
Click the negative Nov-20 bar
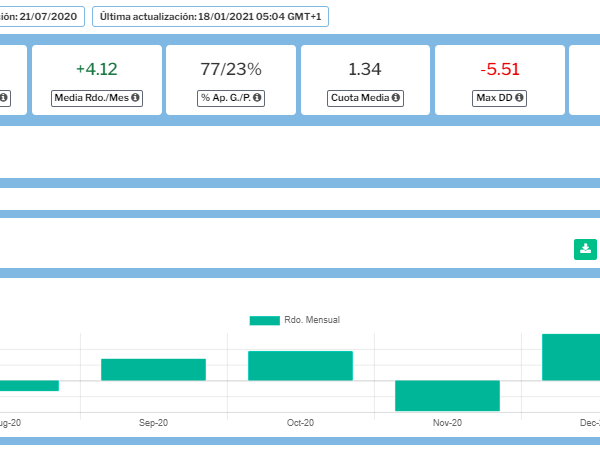(x=447, y=395)
